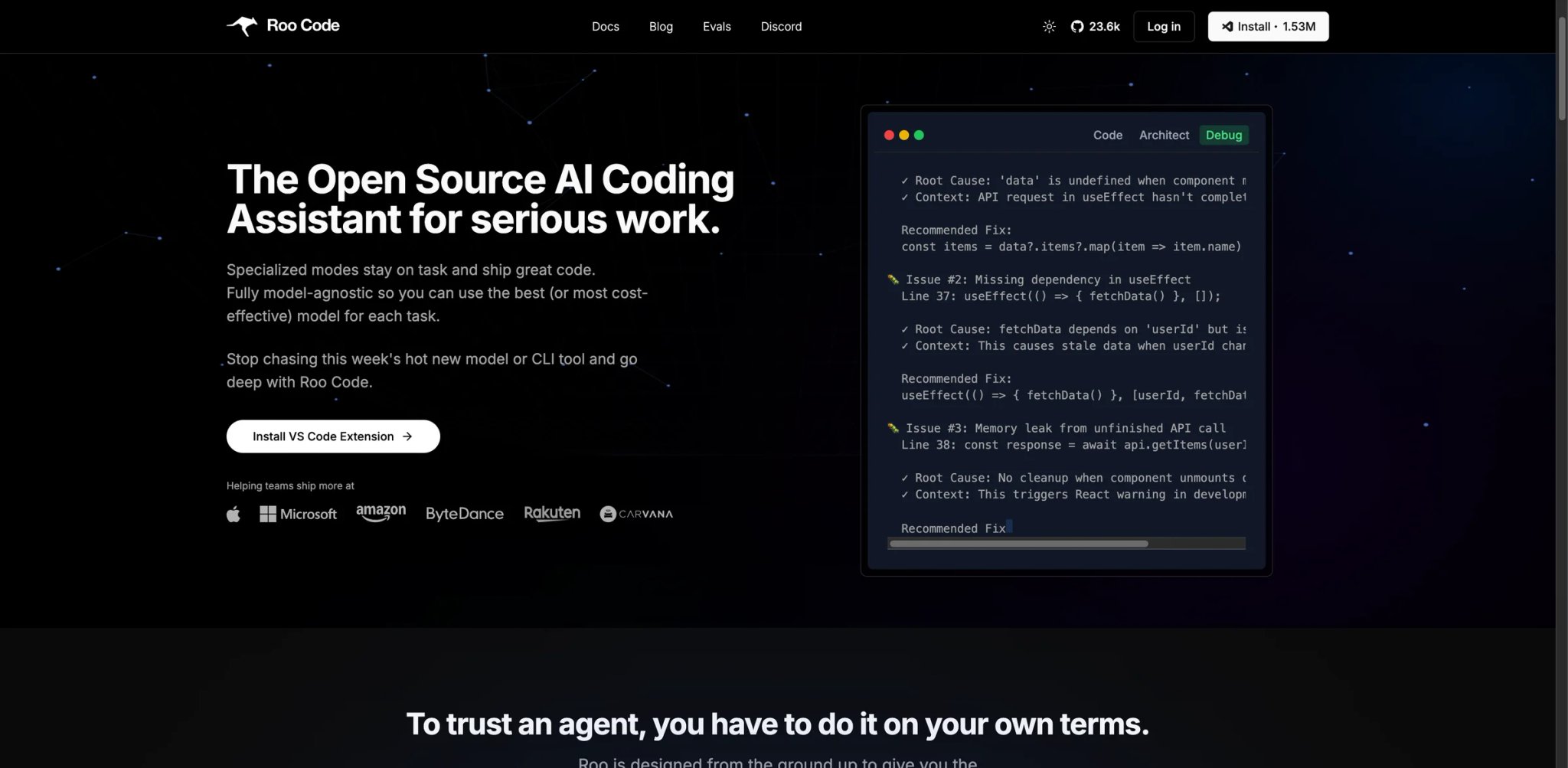Select the Debug mode tab
This screenshot has width=1568, height=768.
1223,136
